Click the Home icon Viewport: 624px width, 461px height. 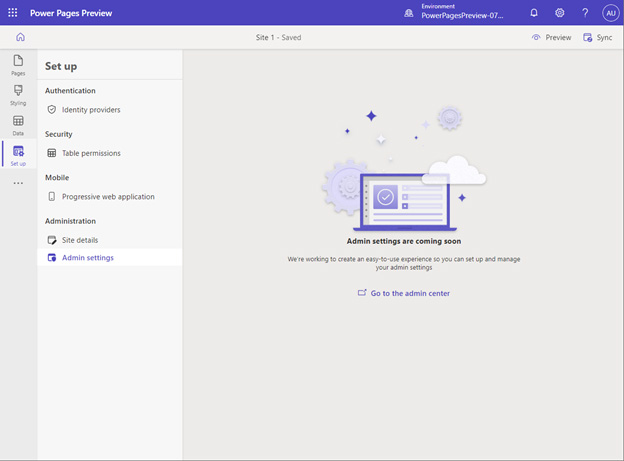pyautogui.click(x=20, y=37)
